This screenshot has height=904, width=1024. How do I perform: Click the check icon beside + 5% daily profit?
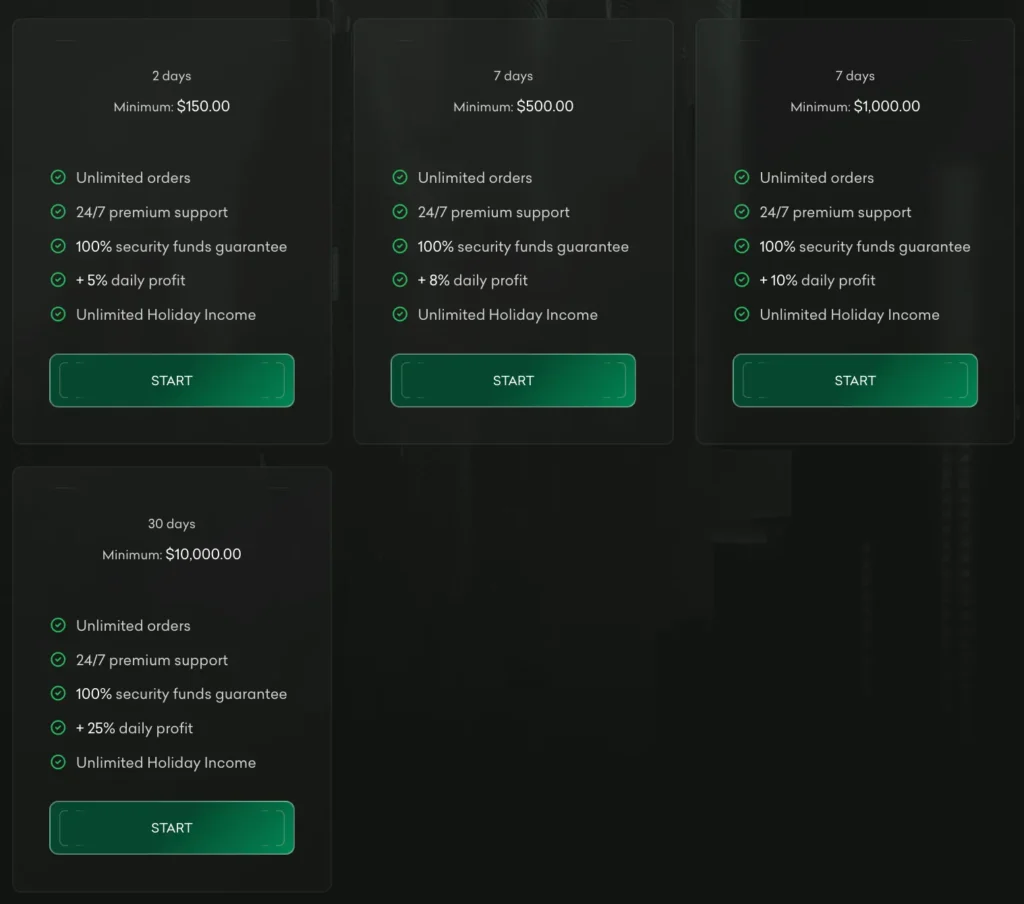click(58, 280)
